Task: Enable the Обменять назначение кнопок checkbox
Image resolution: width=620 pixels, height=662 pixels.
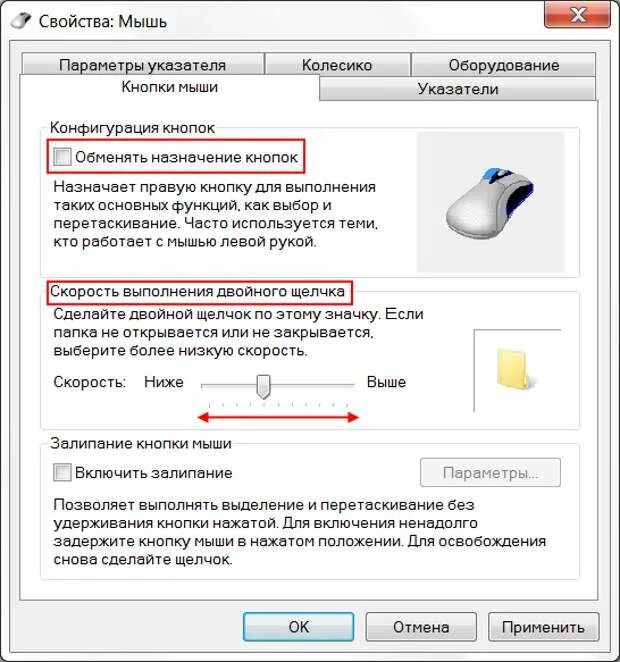Action: [x=62, y=157]
